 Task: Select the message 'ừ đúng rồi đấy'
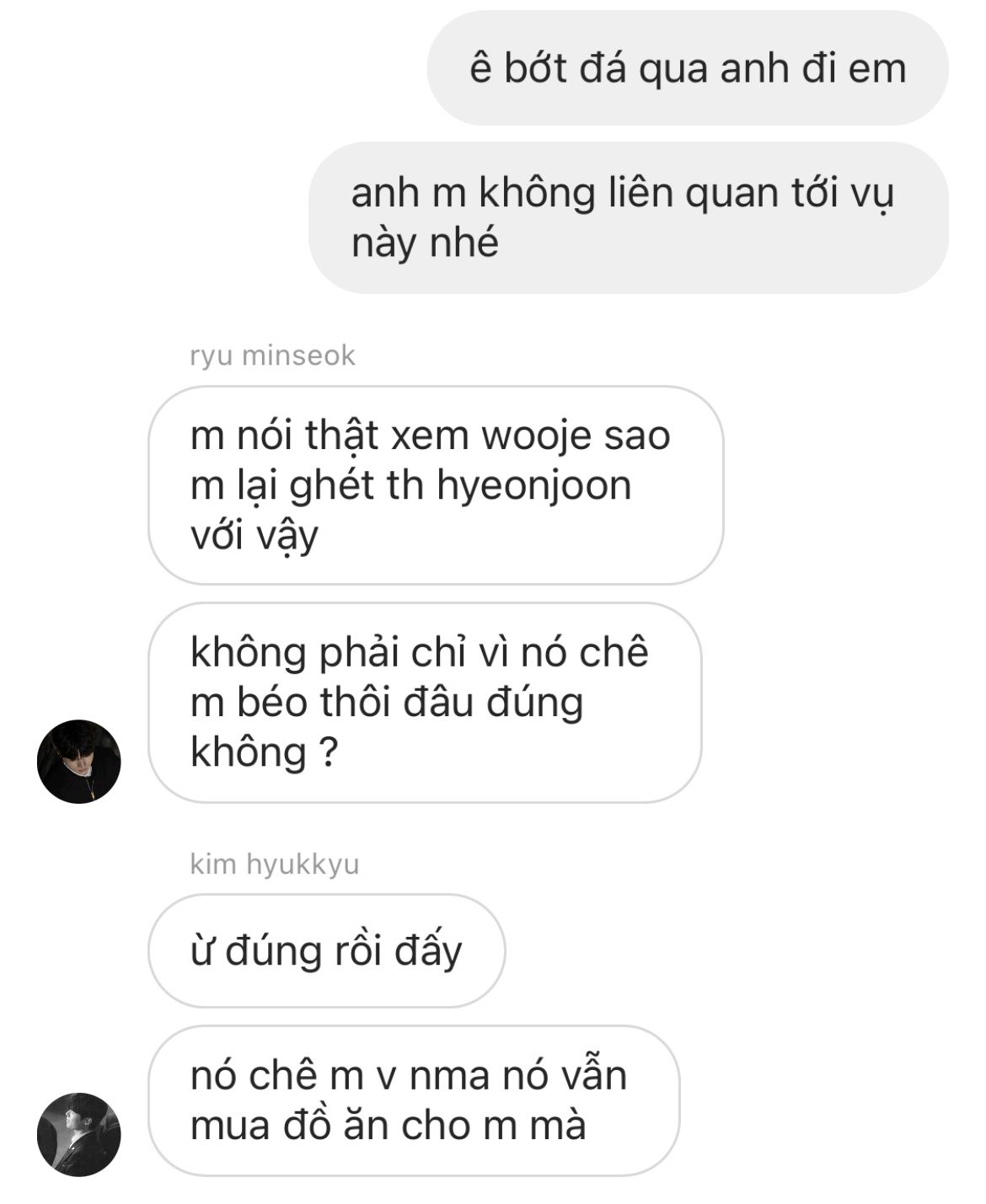pyautogui.click(x=326, y=950)
